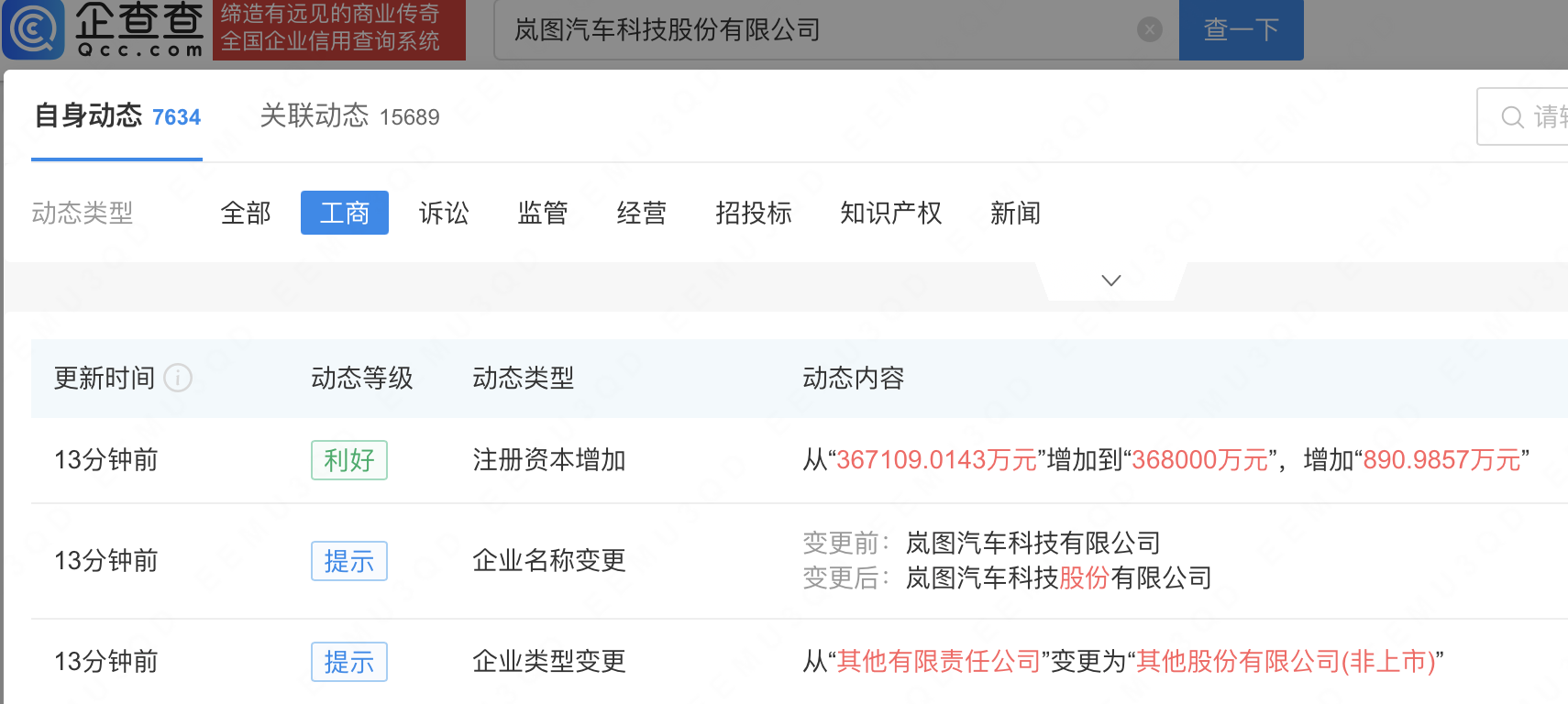Choose the 经营 filter
This screenshot has width=1568, height=704.
click(x=642, y=213)
